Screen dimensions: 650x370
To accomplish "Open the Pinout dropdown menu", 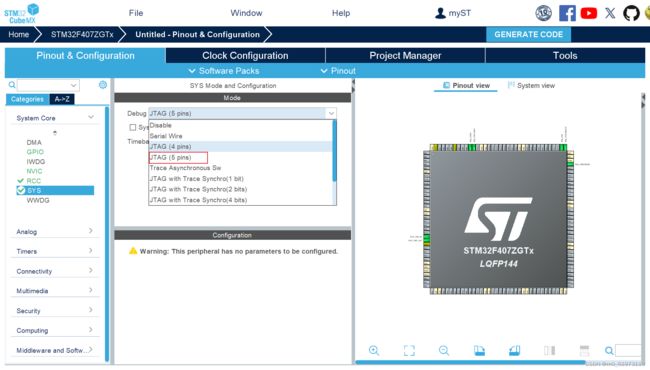I will click(x=338, y=71).
